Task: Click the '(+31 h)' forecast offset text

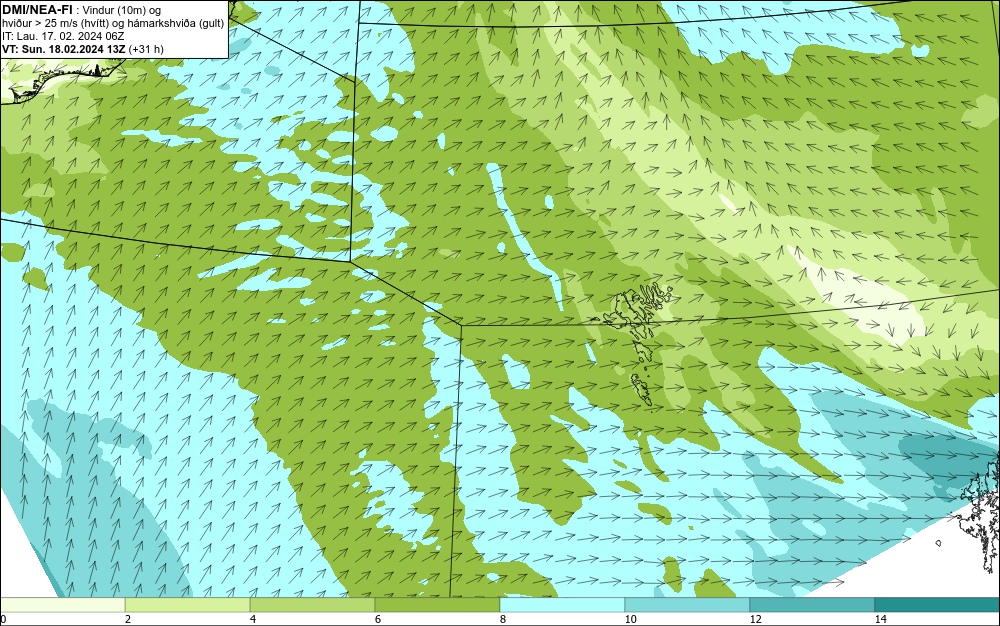Action: coord(146,49)
